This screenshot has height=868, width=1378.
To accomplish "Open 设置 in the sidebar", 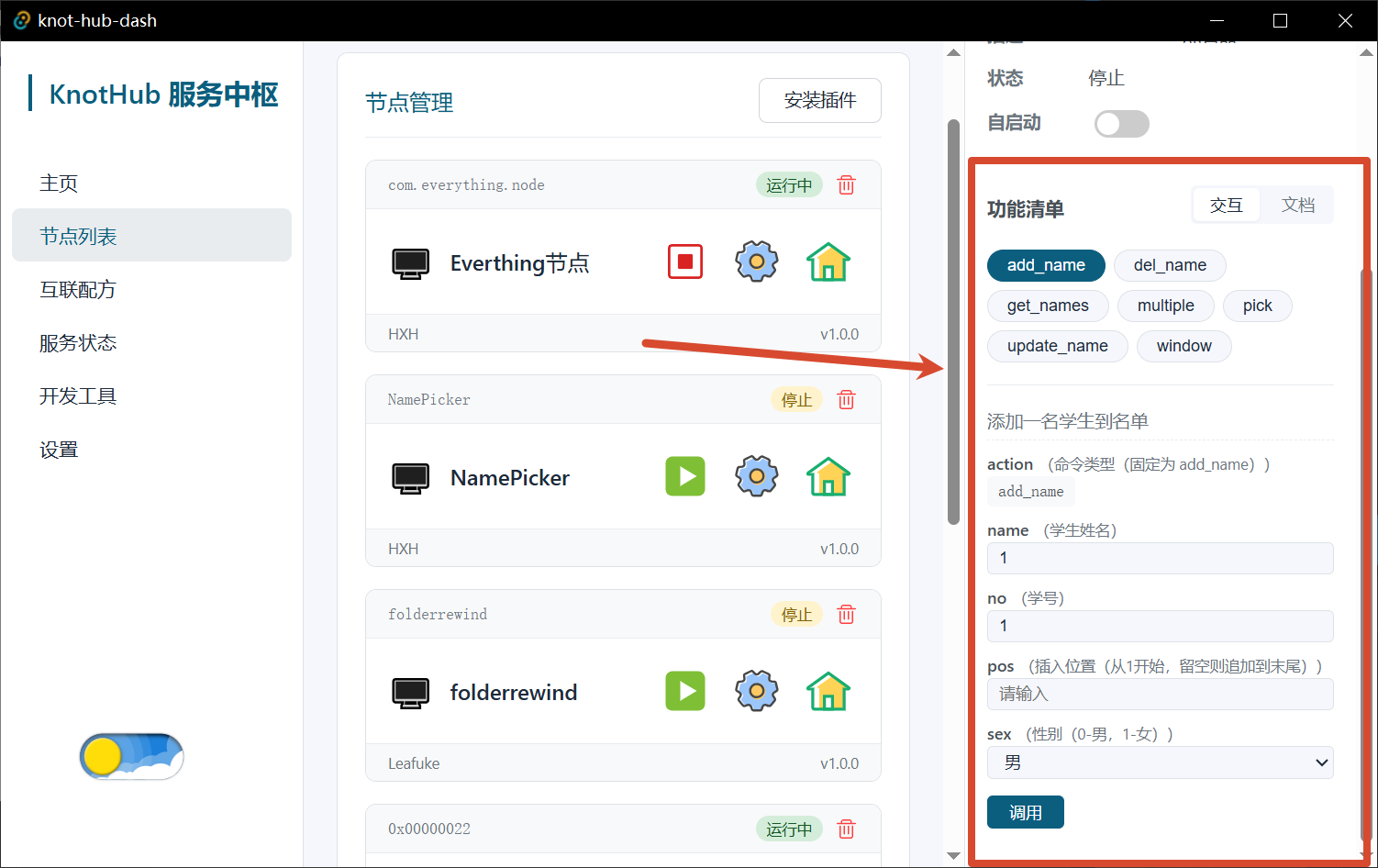I will coord(151,450).
